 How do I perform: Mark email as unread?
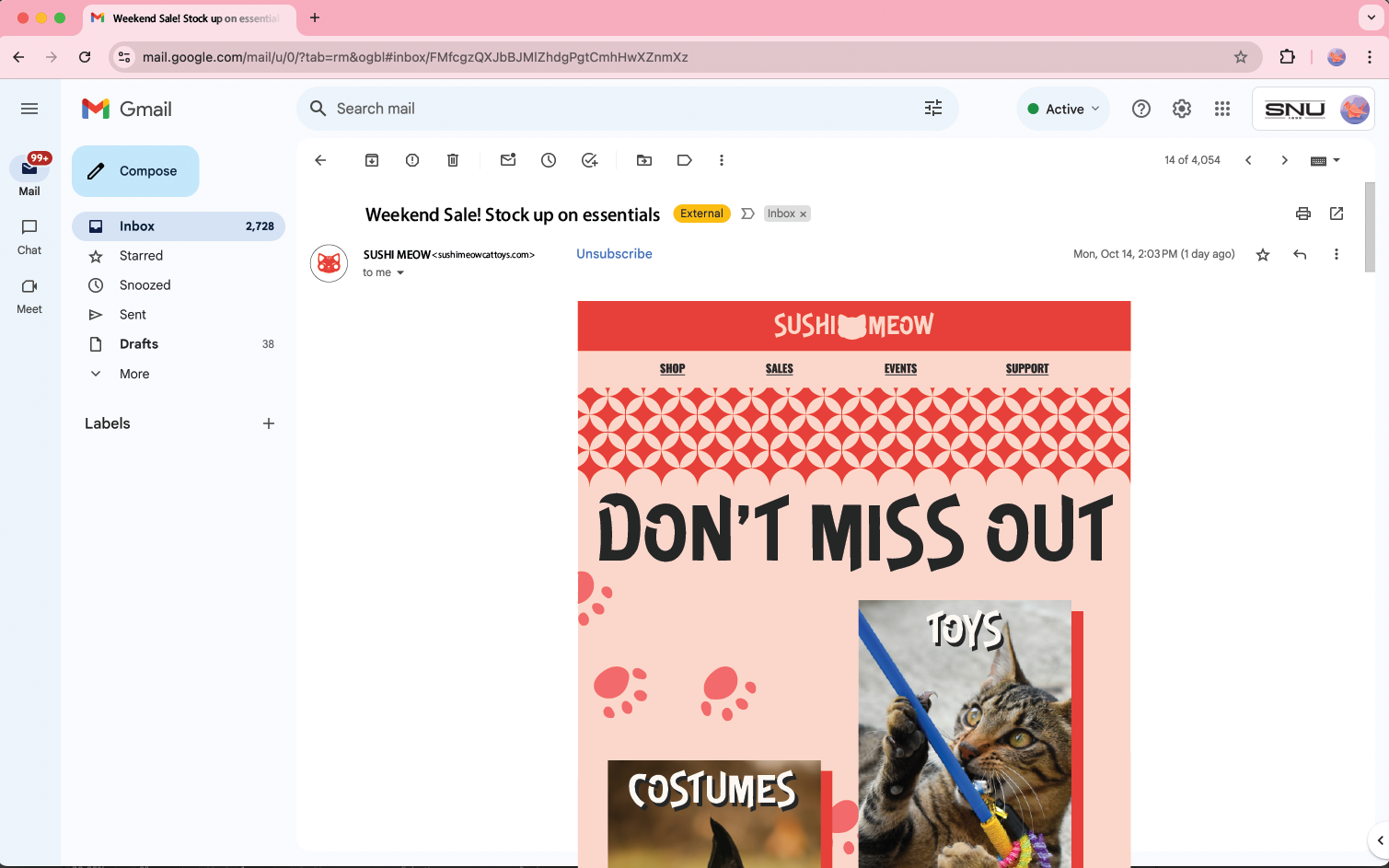coord(508,160)
